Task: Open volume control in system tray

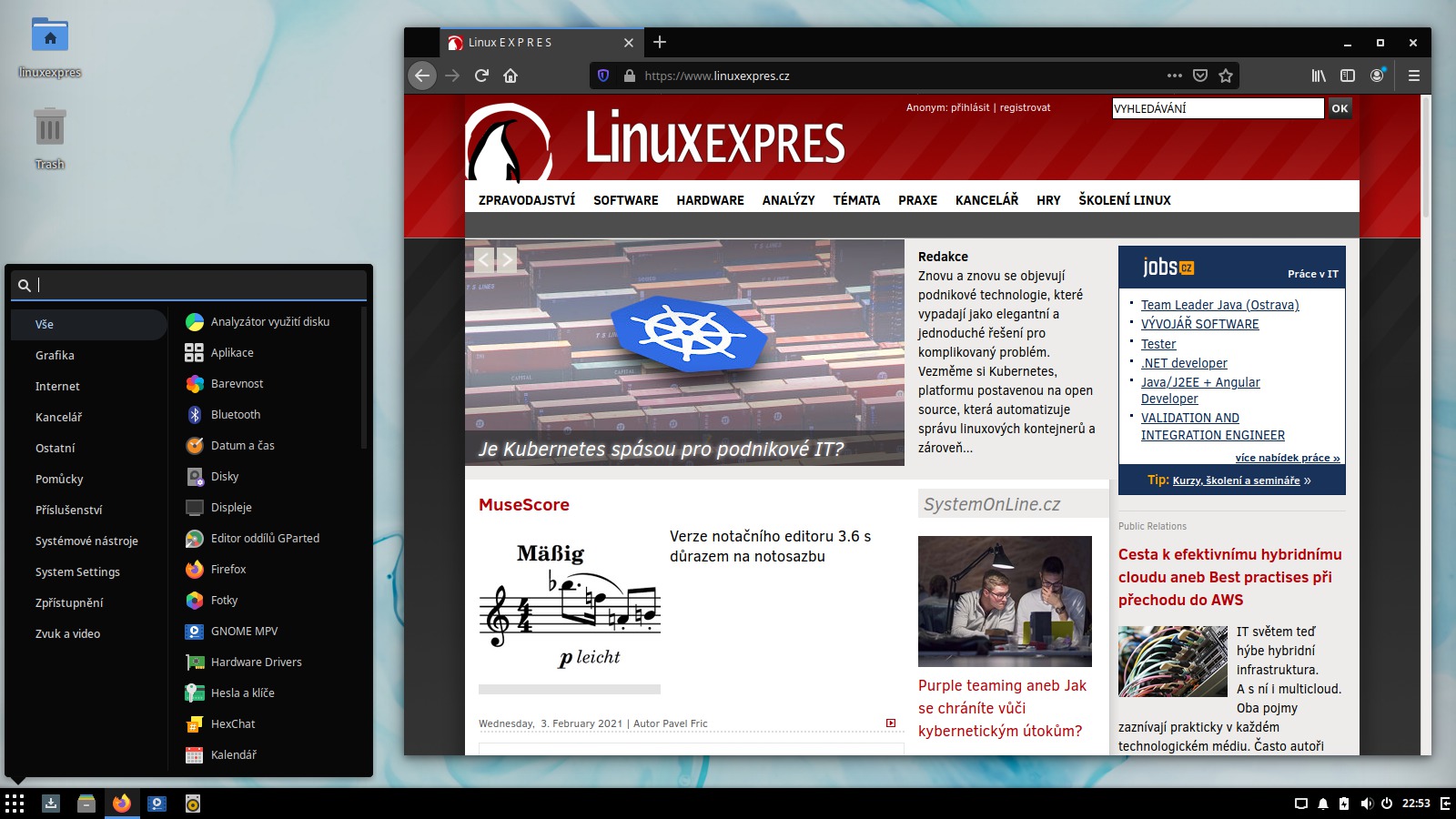Action: pos(1366,804)
